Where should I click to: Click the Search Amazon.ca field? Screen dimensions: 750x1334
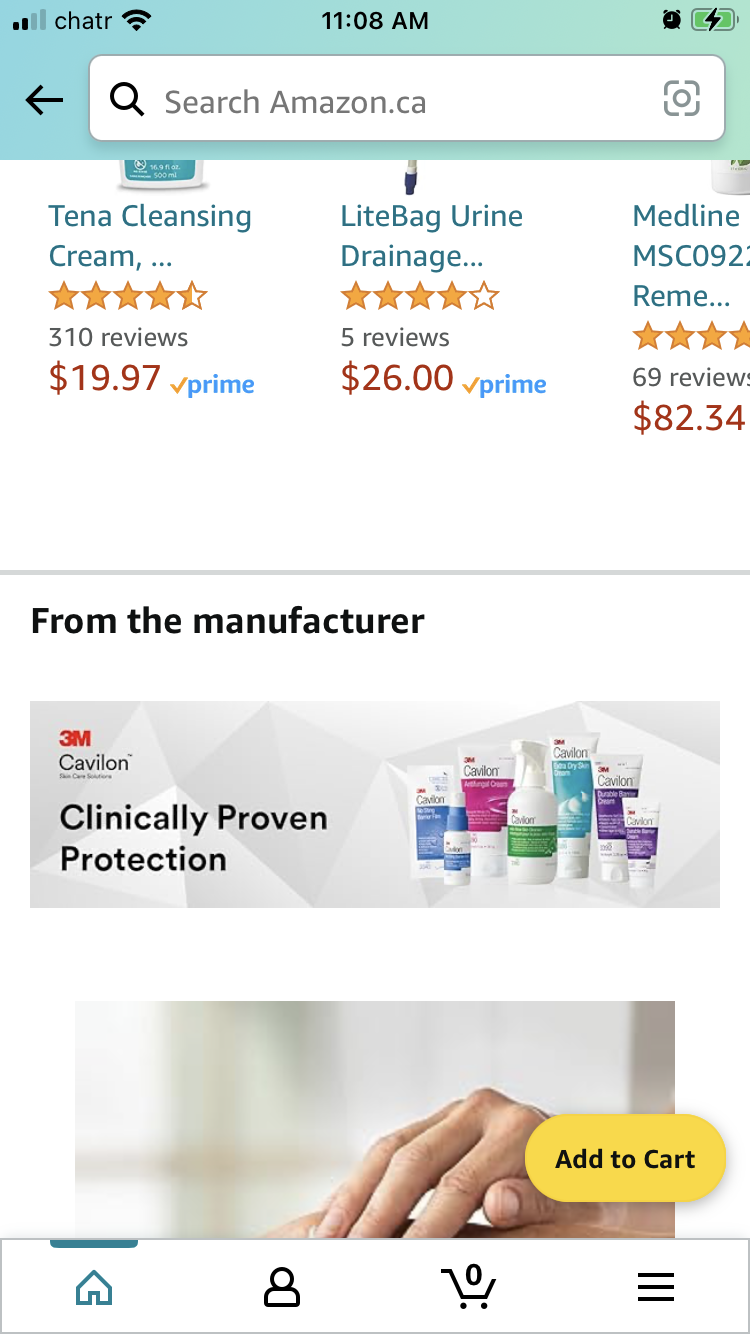coord(400,101)
